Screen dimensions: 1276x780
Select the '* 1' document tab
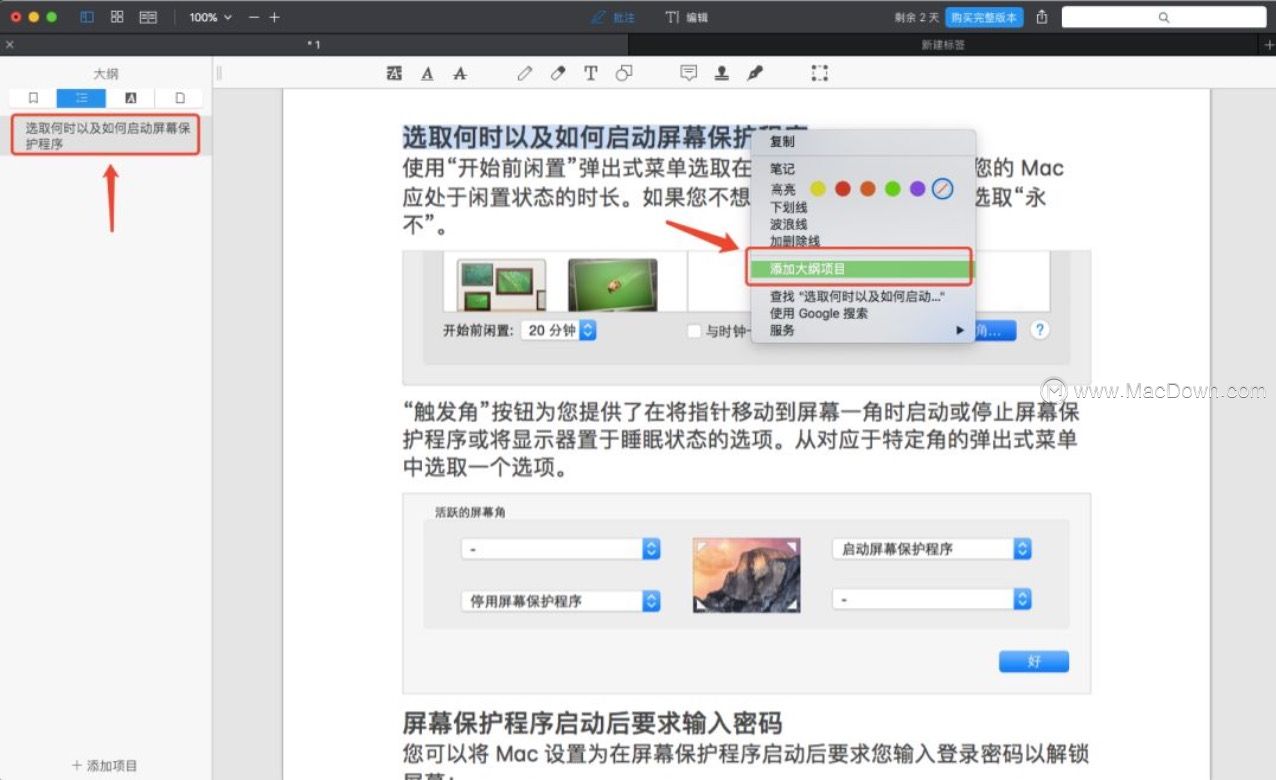coord(314,45)
